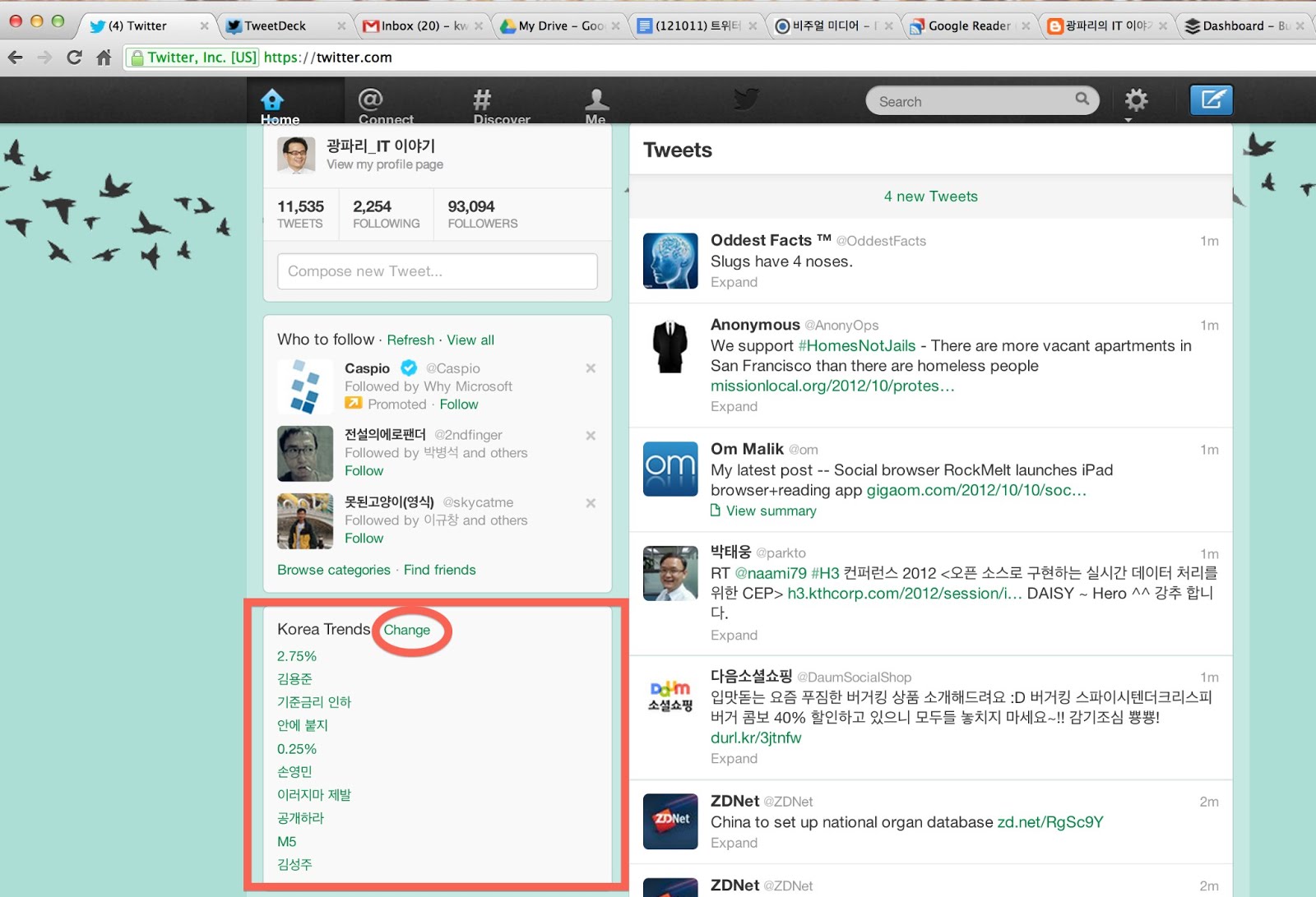Expand the Oddest Facts tweet

pyautogui.click(x=734, y=282)
